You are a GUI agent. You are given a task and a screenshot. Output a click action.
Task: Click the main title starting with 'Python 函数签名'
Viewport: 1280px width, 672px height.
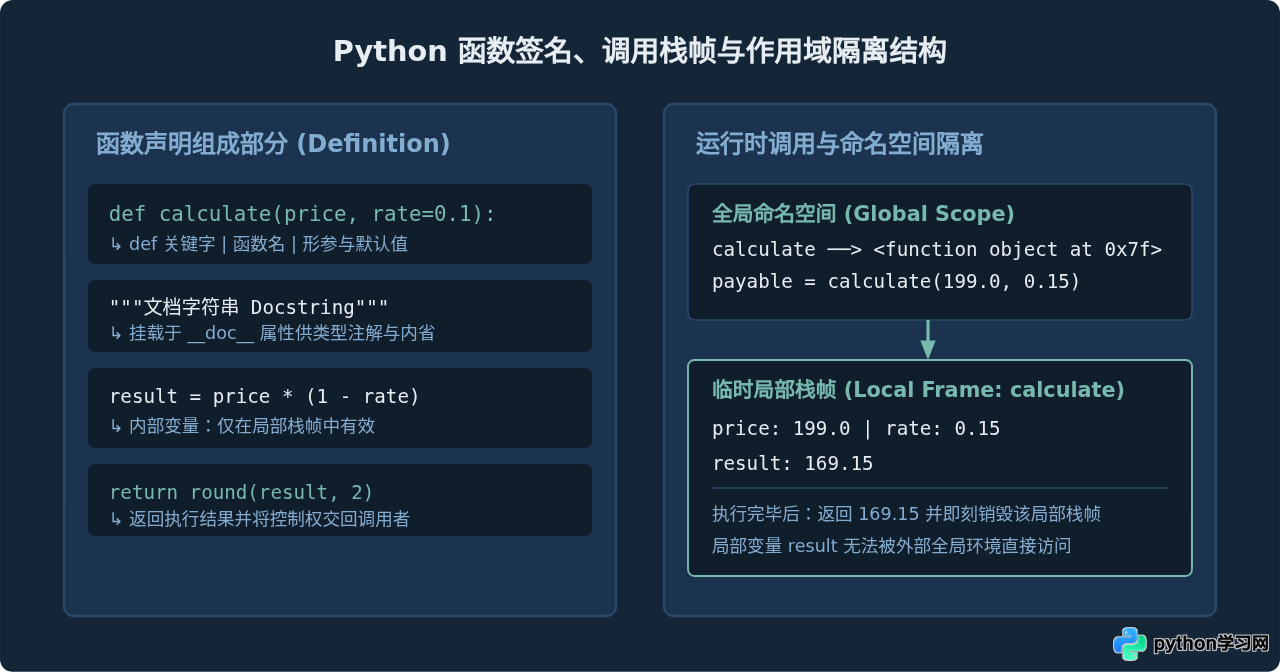point(640,51)
